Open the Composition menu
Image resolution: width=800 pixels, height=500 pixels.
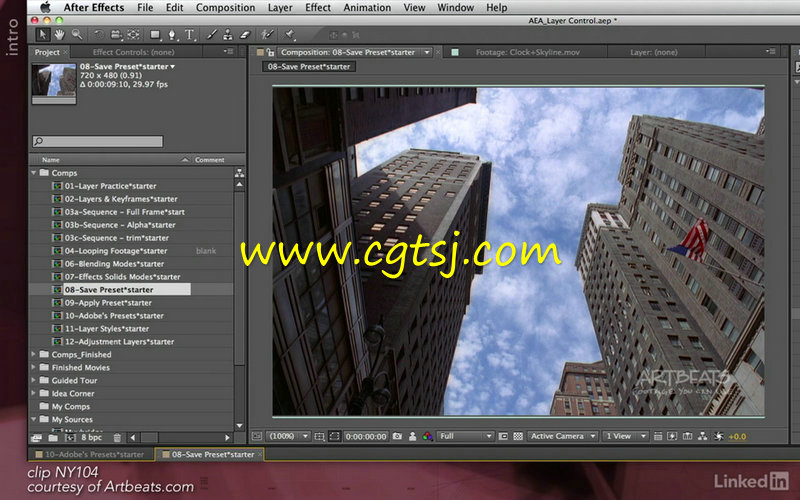coord(225,8)
